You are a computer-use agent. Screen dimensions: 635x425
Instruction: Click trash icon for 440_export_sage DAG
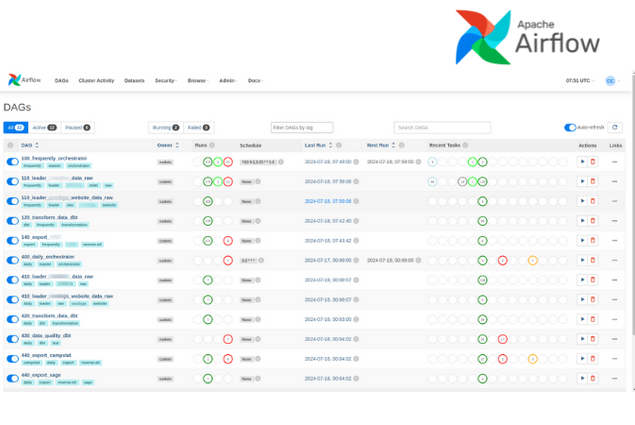tap(592, 377)
